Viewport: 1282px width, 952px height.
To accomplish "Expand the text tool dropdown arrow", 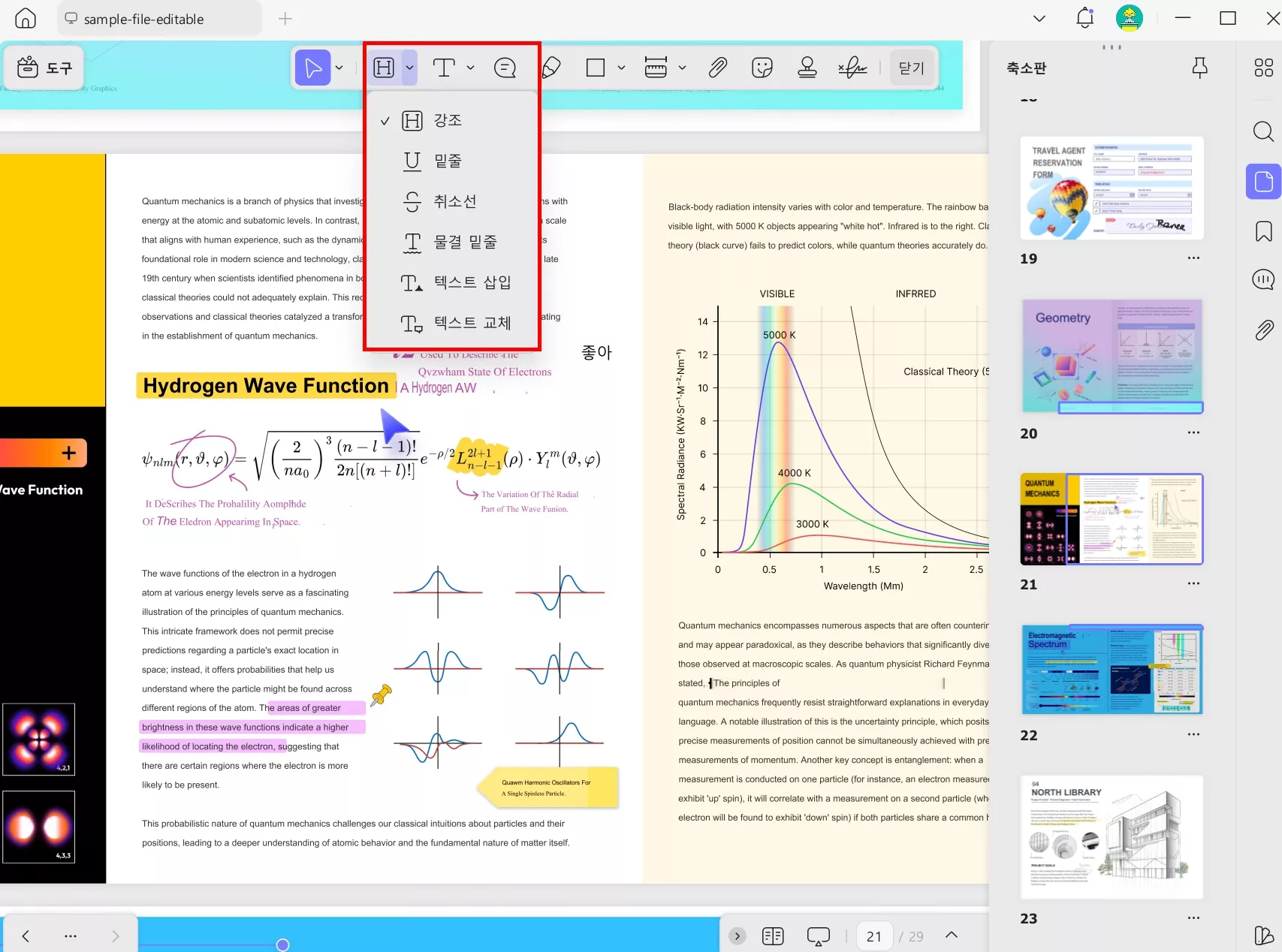I will coord(471,68).
